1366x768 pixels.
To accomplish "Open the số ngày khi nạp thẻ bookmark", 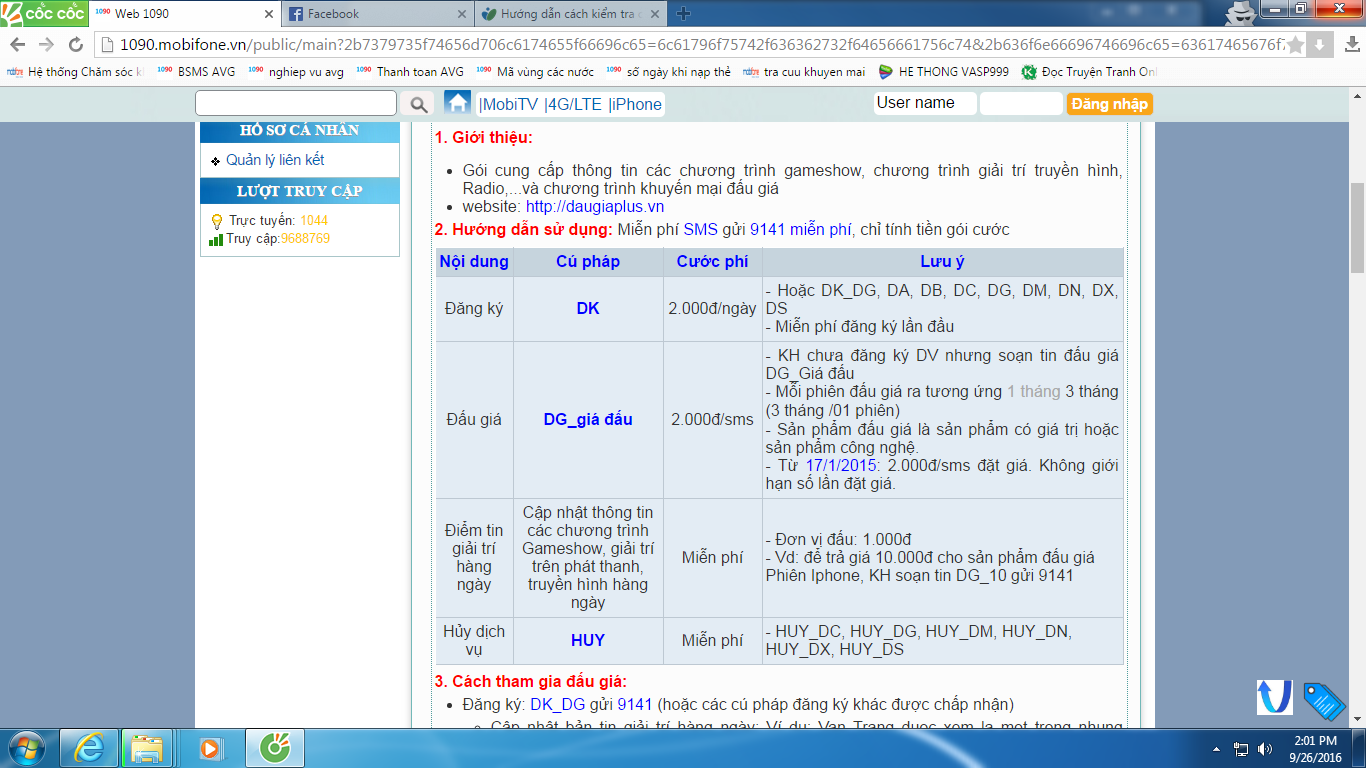I will click(x=669, y=72).
